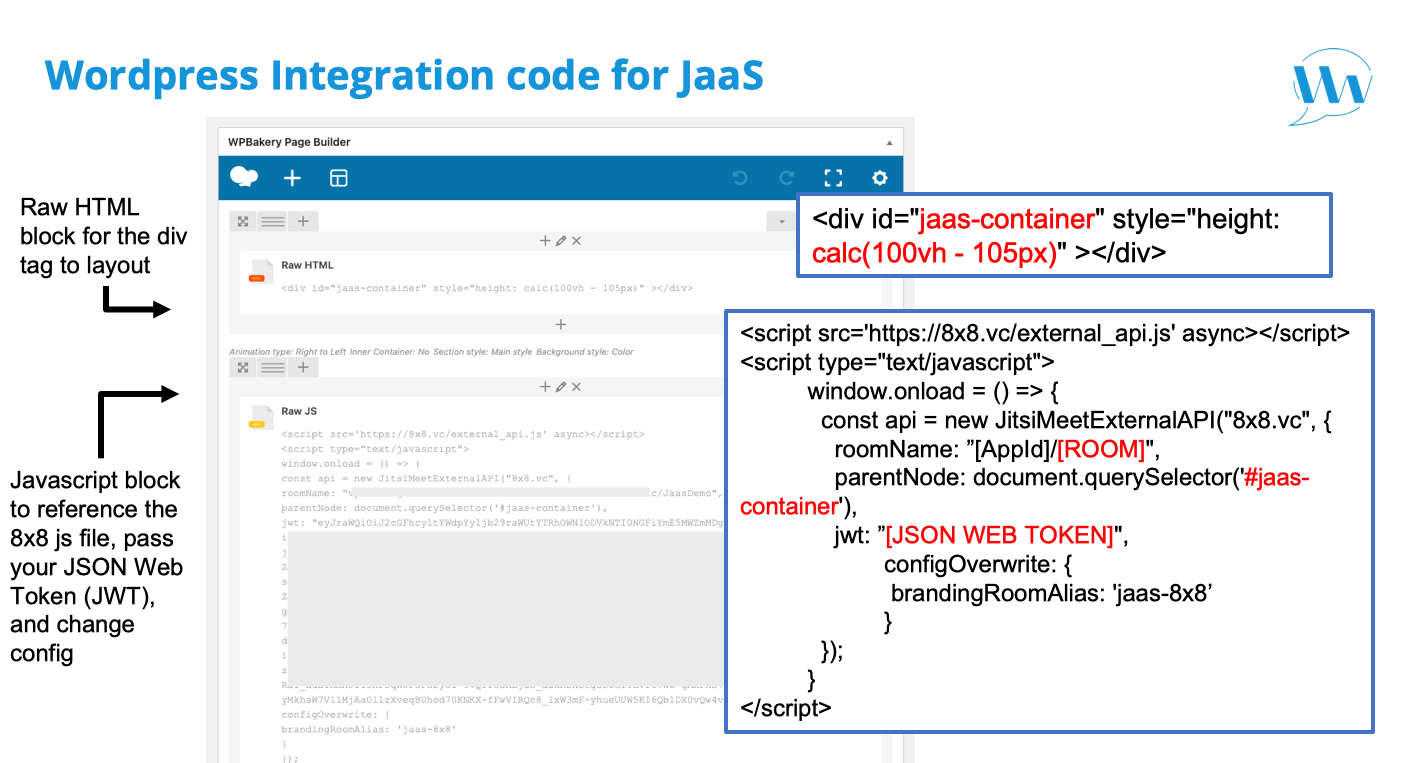Delete column using X above Raw HTML
1409x763 pixels.
click(576, 241)
